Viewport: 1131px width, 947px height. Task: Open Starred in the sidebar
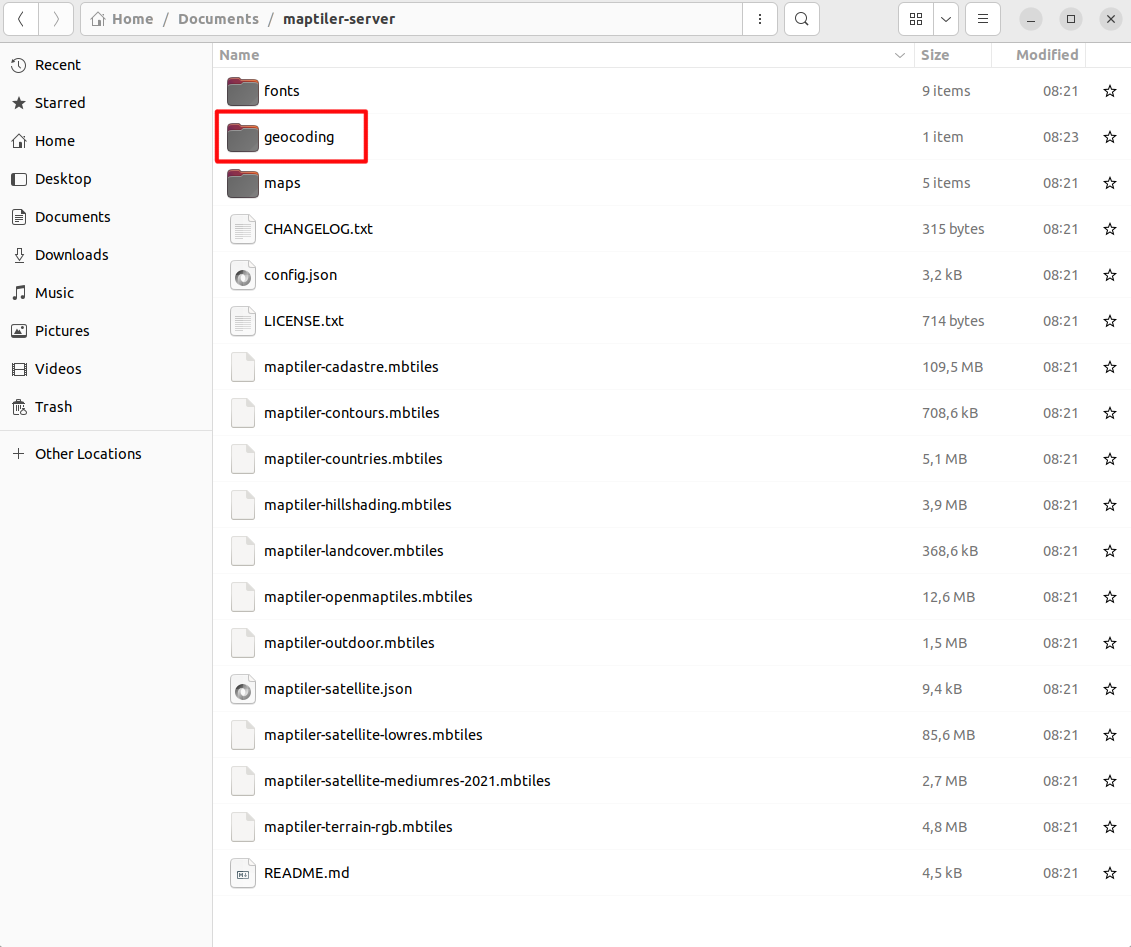coord(106,102)
